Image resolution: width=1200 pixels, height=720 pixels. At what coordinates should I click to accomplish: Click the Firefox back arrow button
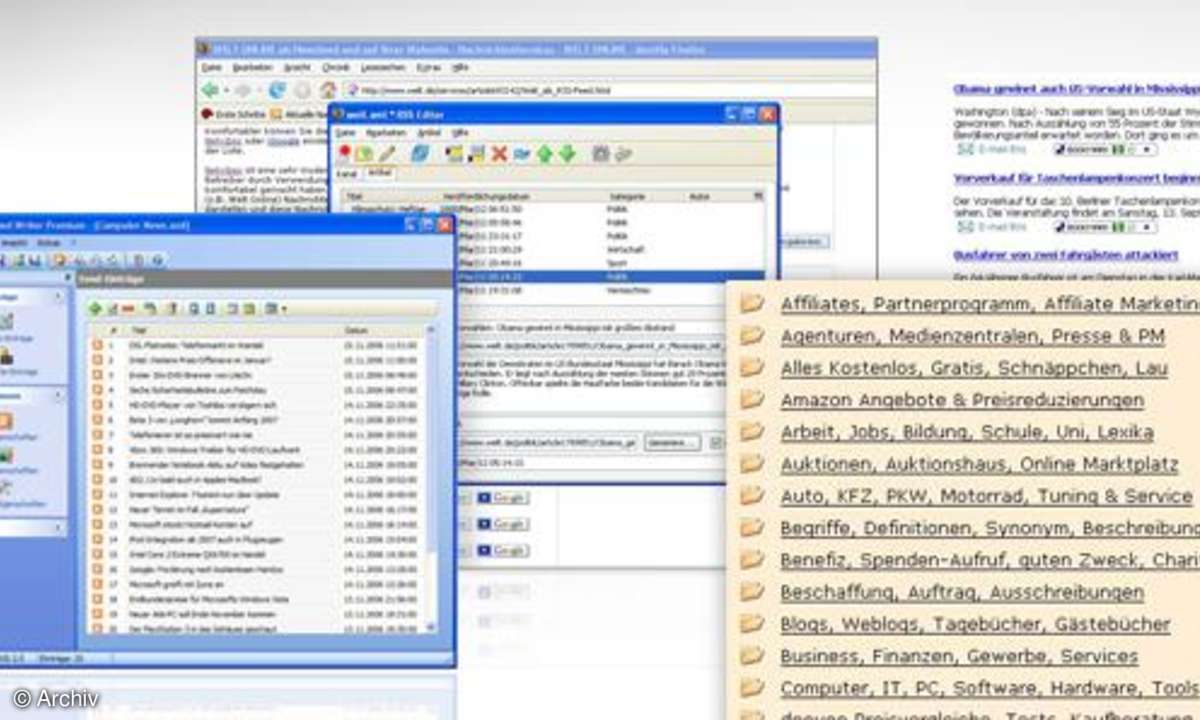click(210, 90)
